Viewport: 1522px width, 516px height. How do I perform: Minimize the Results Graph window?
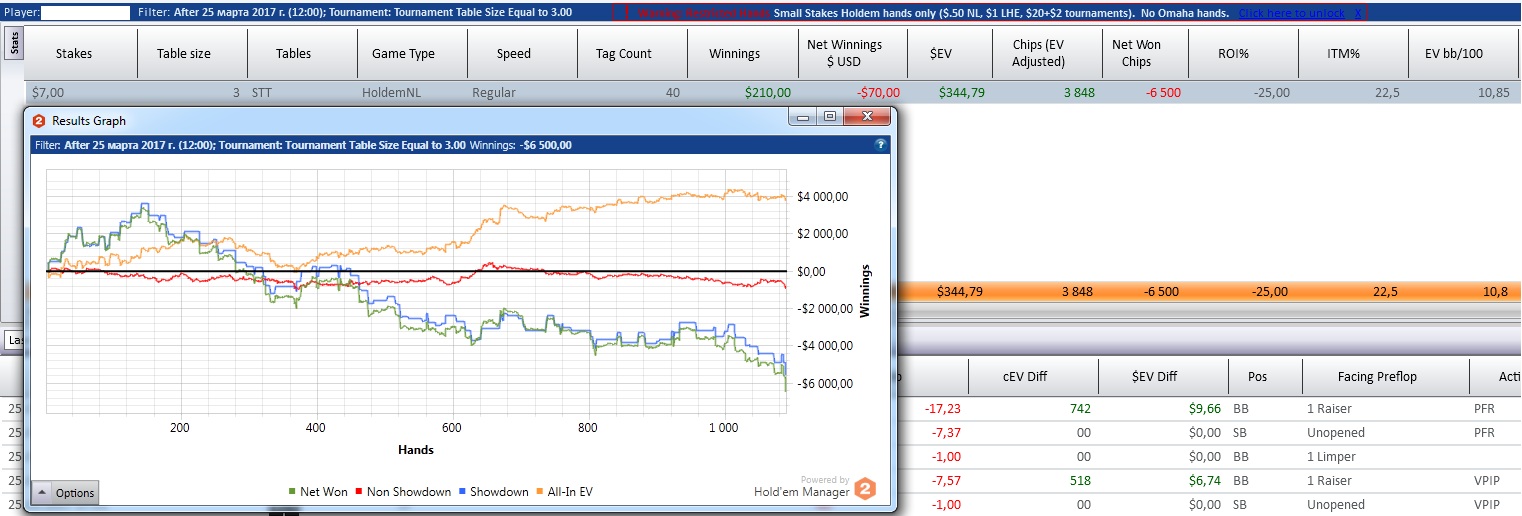pos(803,117)
